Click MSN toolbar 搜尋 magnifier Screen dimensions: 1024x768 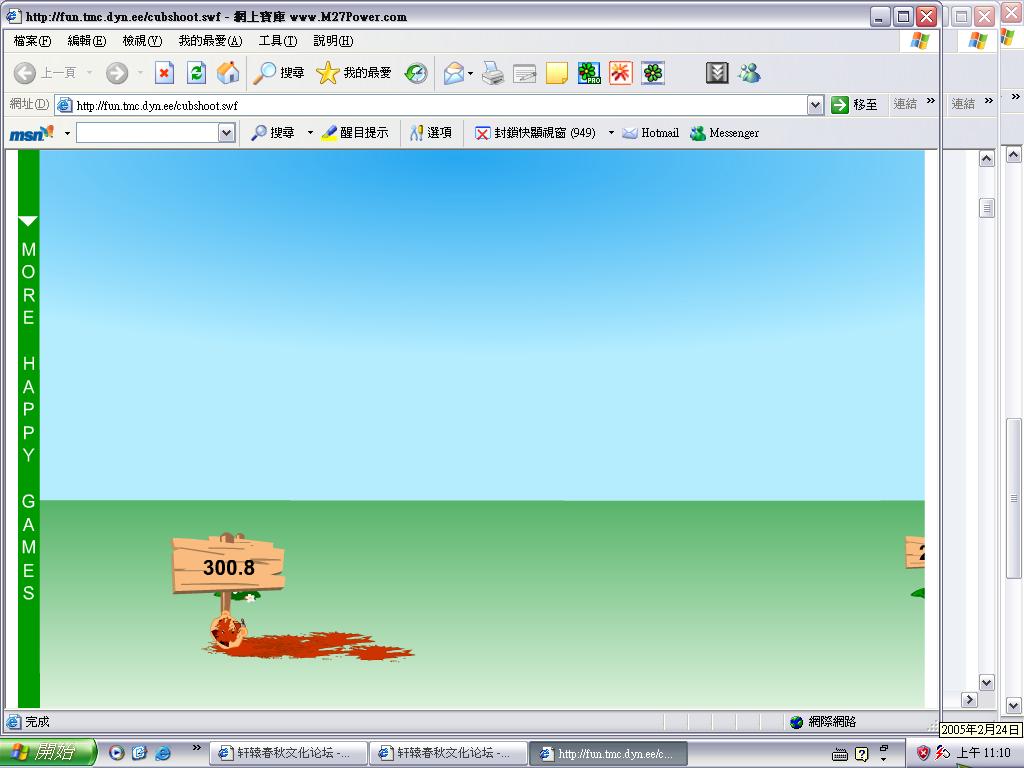click(x=273, y=133)
